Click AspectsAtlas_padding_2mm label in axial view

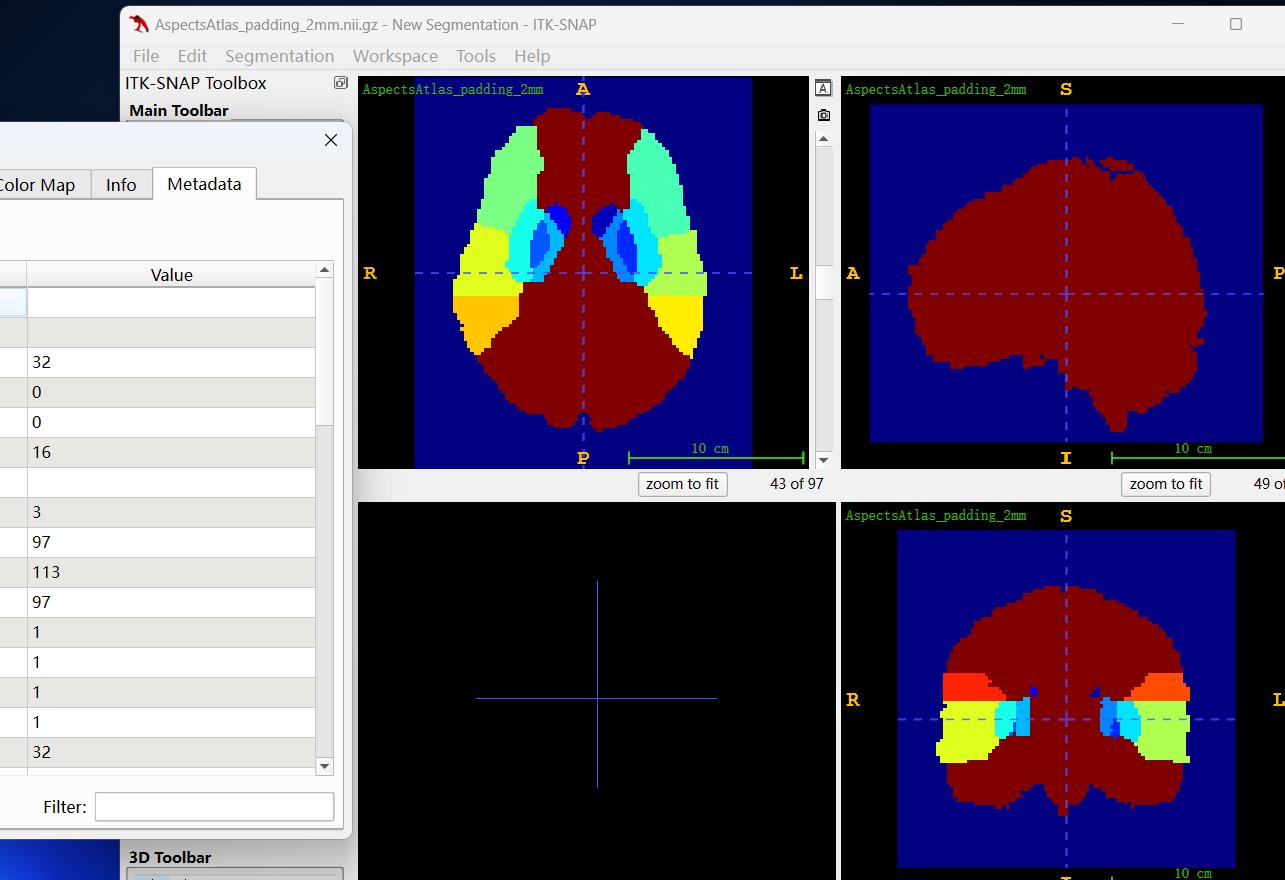453,89
